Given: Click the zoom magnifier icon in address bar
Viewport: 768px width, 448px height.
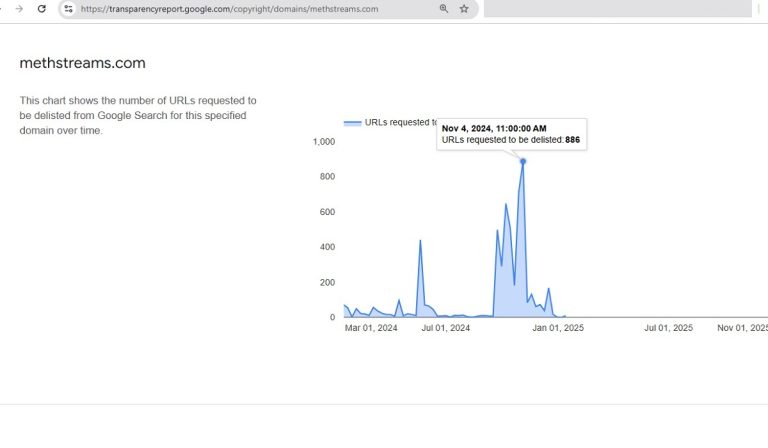Looking at the screenshot, I should (443, 9).
